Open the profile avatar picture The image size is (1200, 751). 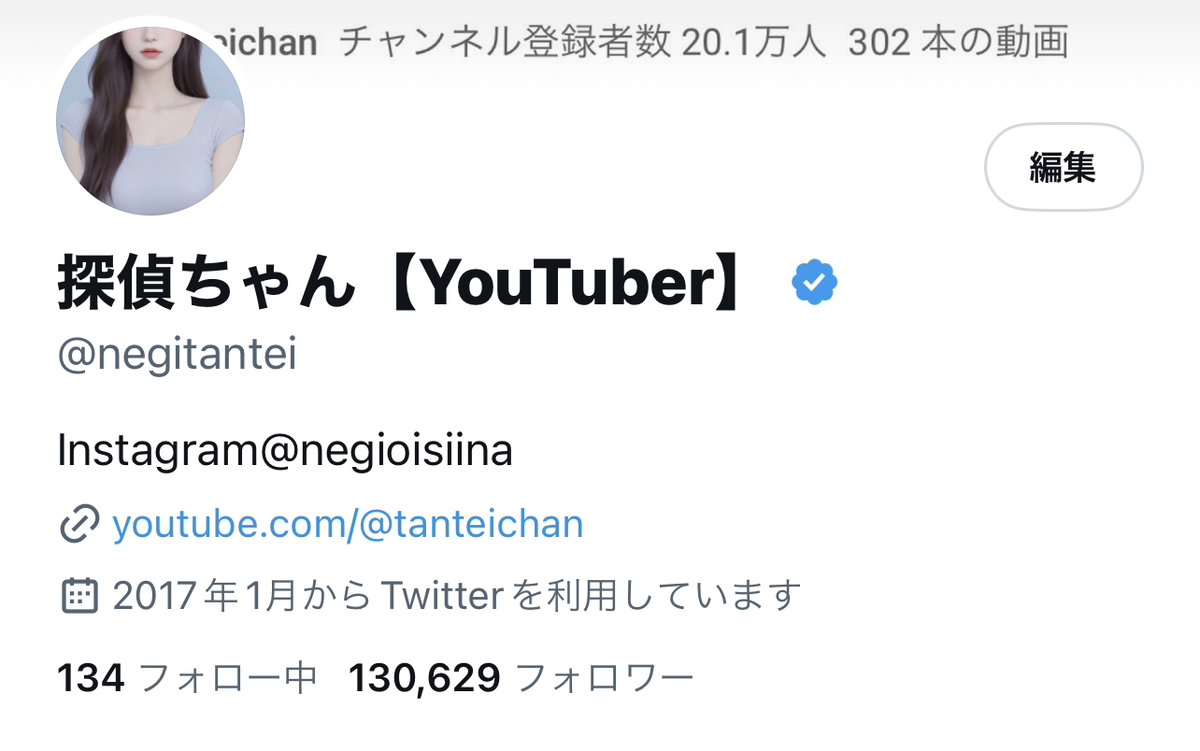150,120
